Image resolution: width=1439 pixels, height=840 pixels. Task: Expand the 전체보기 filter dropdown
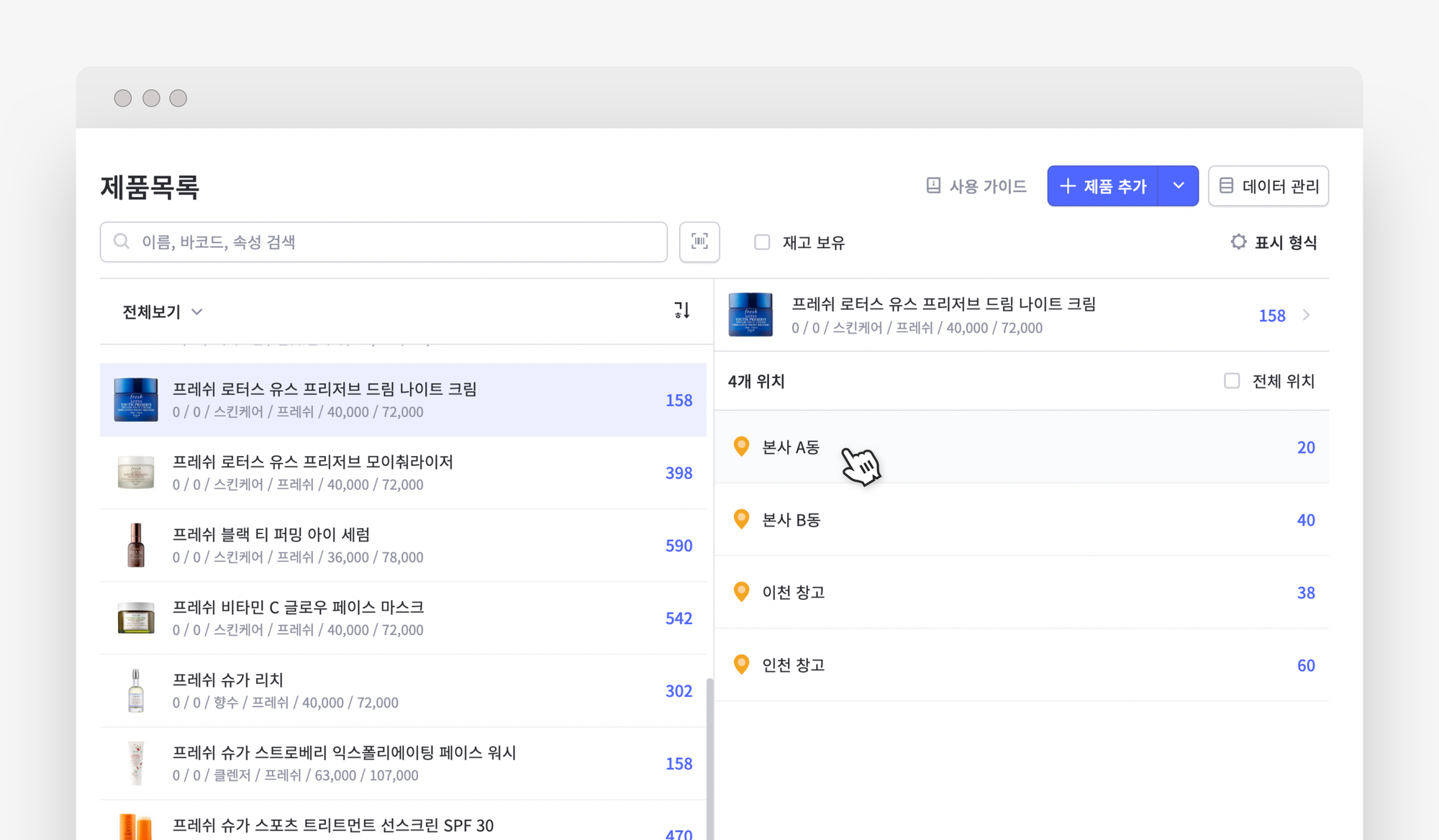click(163, 311)
